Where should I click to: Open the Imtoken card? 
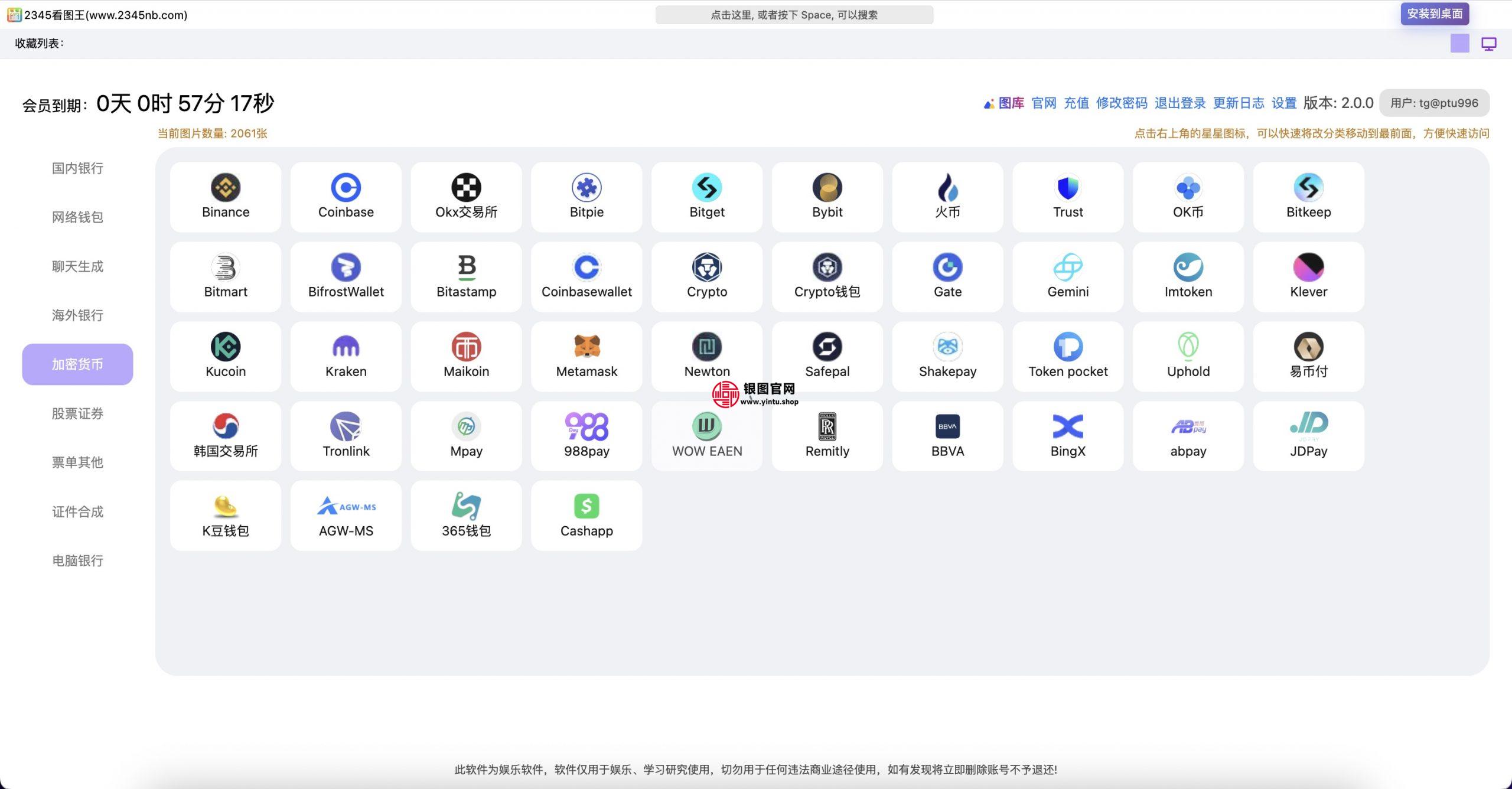coord(1188,277)
